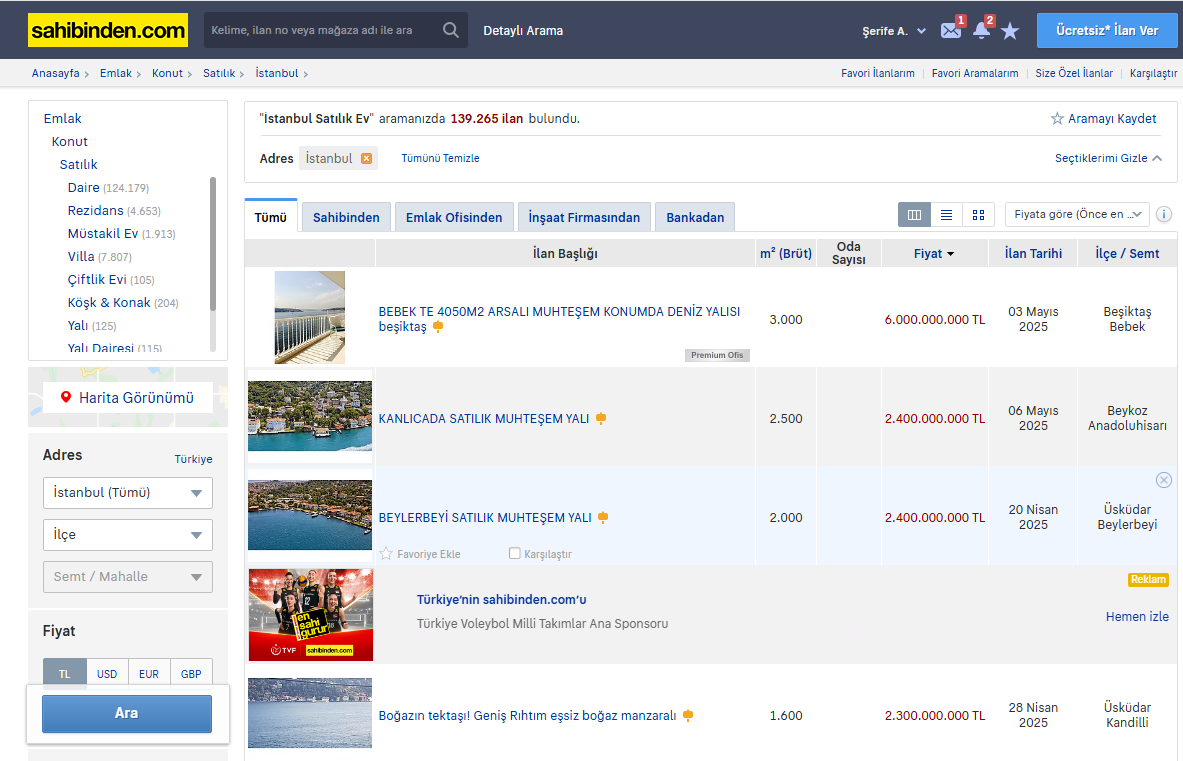Click the Ücretsiz İlan Ver button

coord(1106,31)
